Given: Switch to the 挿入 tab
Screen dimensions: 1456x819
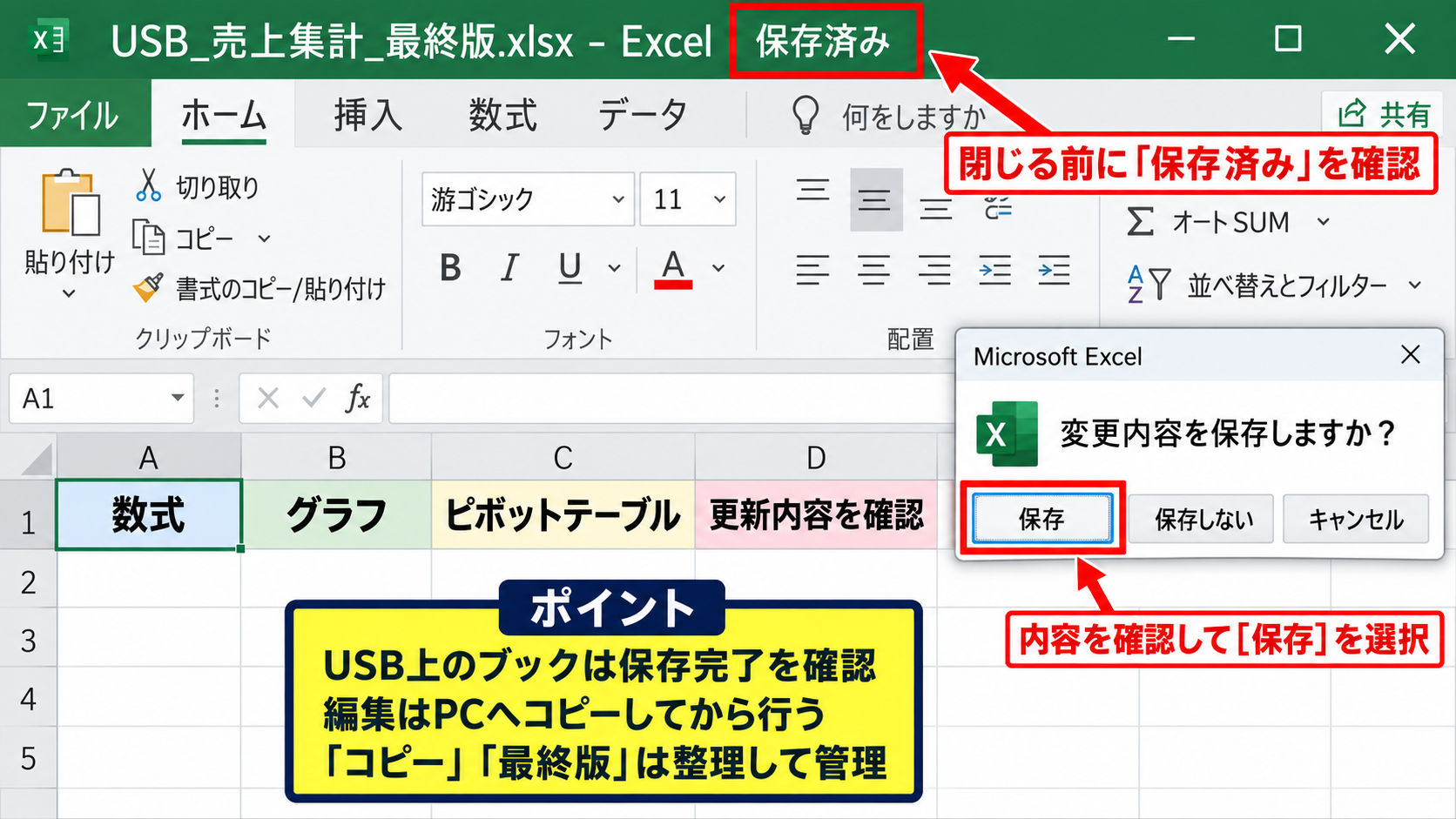Looking at the screenshot, I should coord(368,114).
